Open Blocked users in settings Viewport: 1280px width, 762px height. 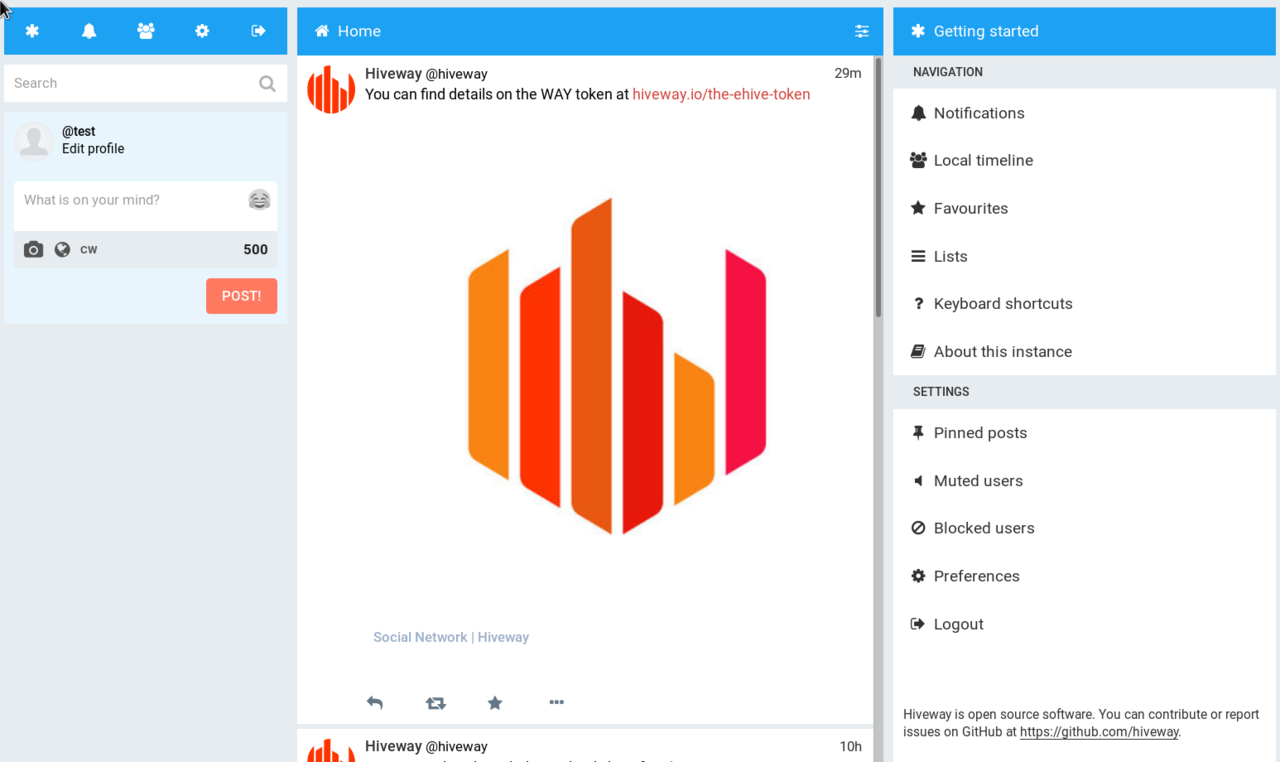click(x=1084, y=528)
